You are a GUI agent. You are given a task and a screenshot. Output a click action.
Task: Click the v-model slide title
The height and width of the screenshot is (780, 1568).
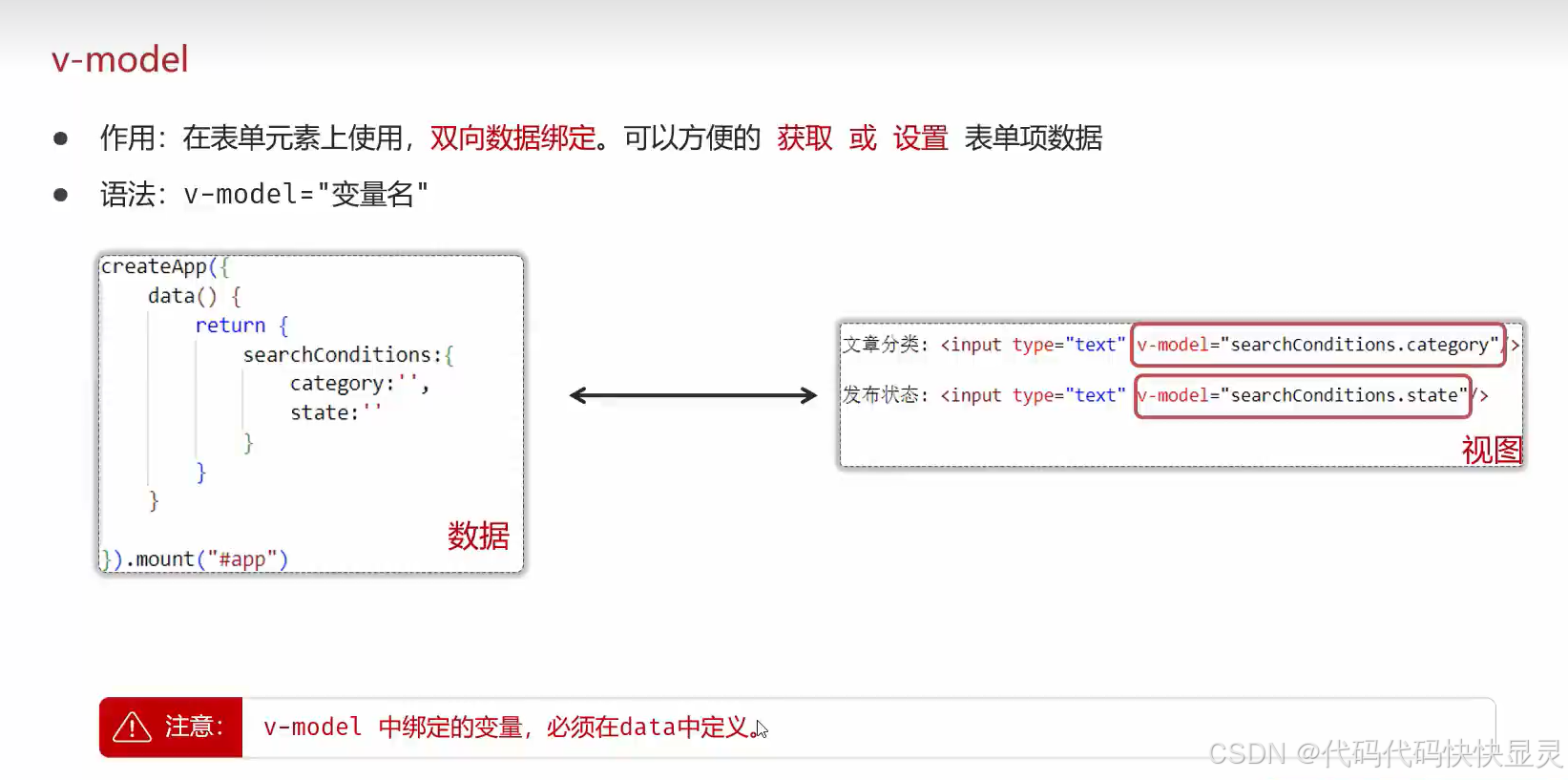(120, 59)
